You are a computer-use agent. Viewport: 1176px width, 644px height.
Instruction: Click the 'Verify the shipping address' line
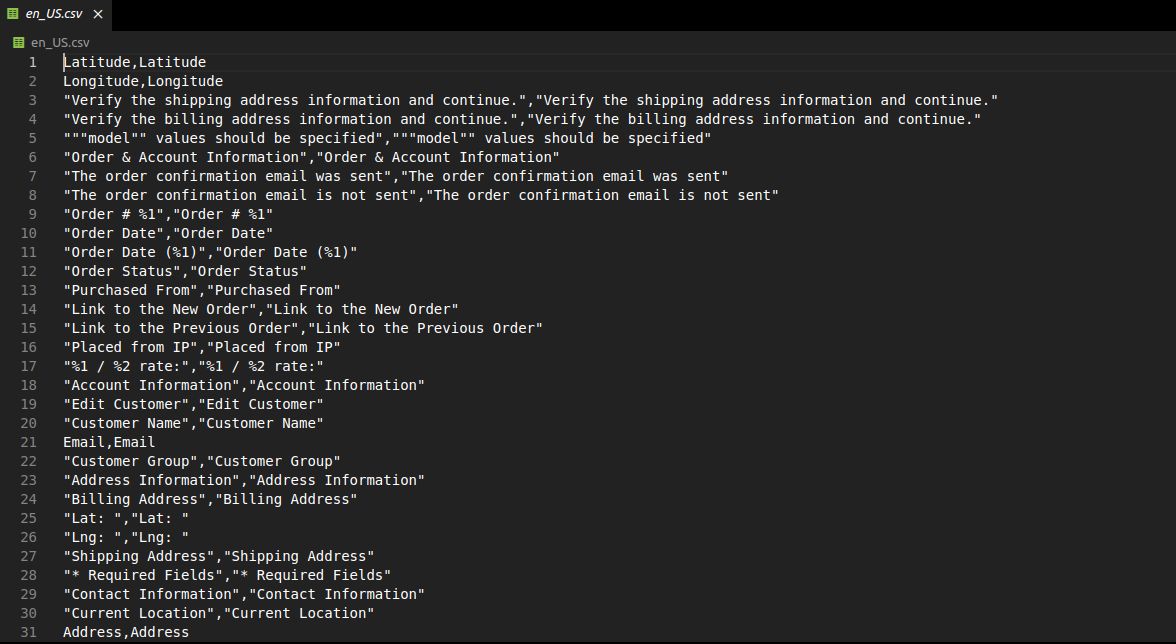pyautogui.click(x=530, y=100)
